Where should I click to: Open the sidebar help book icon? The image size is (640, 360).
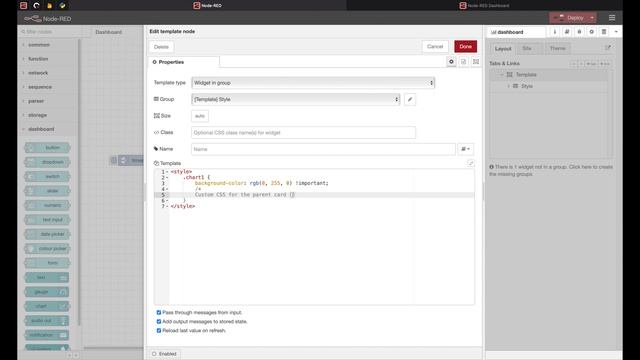coord(567,32)
